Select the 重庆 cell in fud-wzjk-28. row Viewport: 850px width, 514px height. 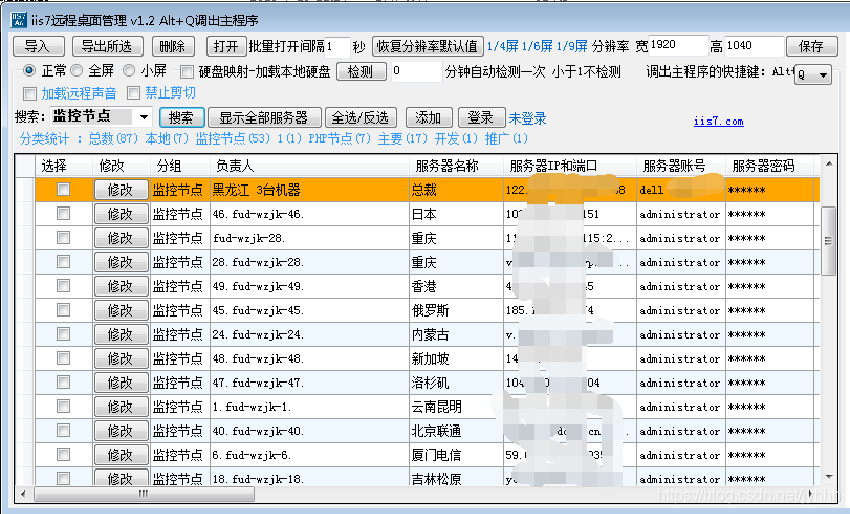coord(456,238)
